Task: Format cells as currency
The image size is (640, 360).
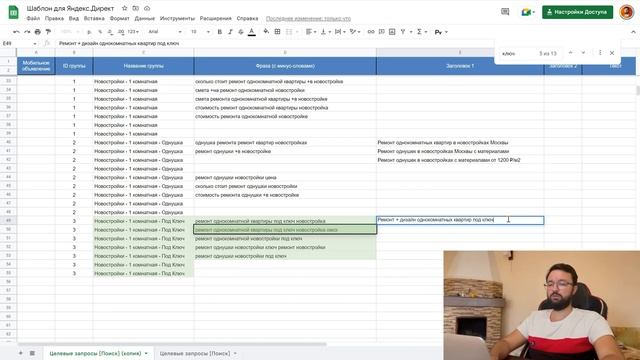Action: (x=89, y=32)
